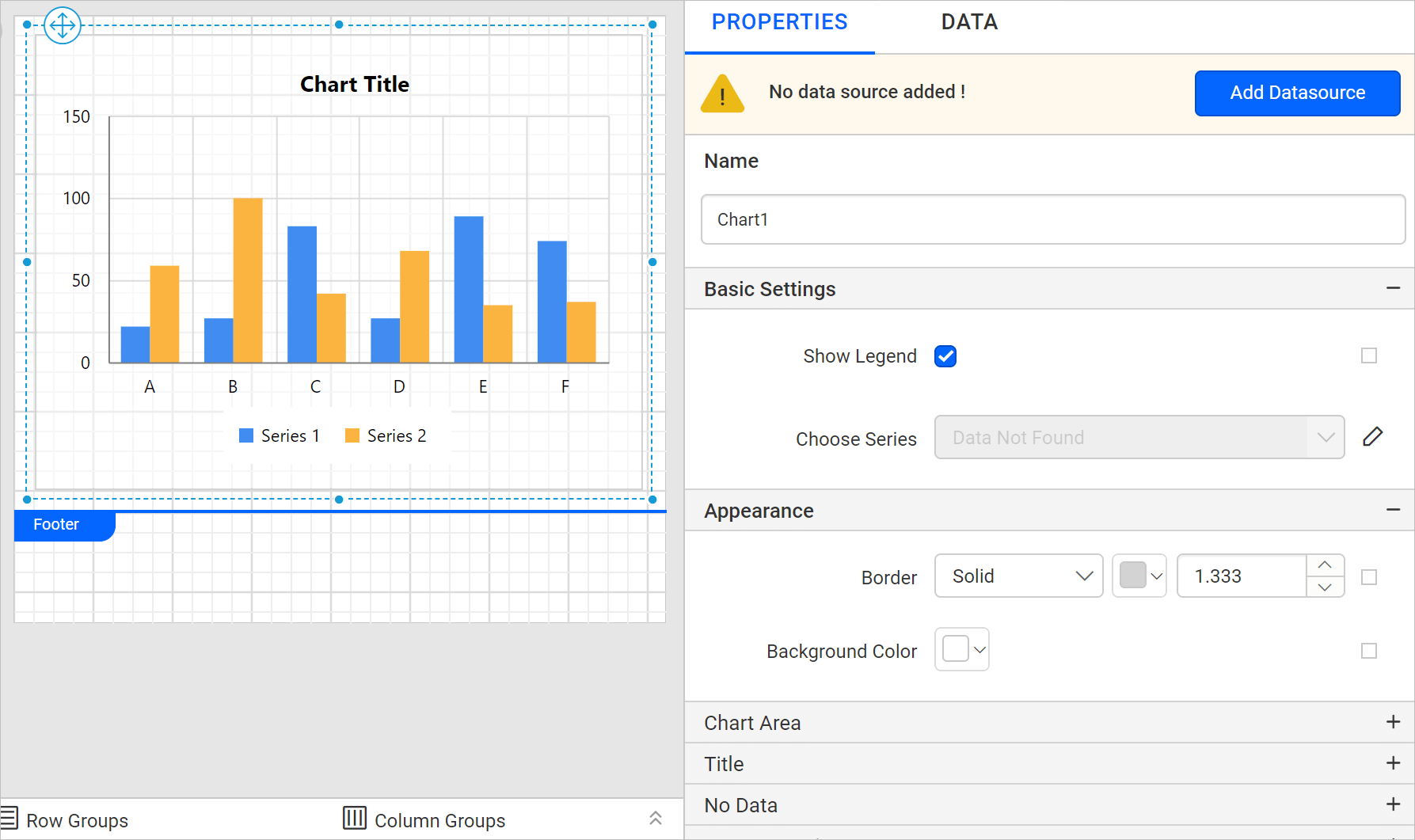Image resolution: width=1415 pixels, height=840 pixels.
Task: Click inside the Chart1 name field
Action: [x=1051, y=219]
